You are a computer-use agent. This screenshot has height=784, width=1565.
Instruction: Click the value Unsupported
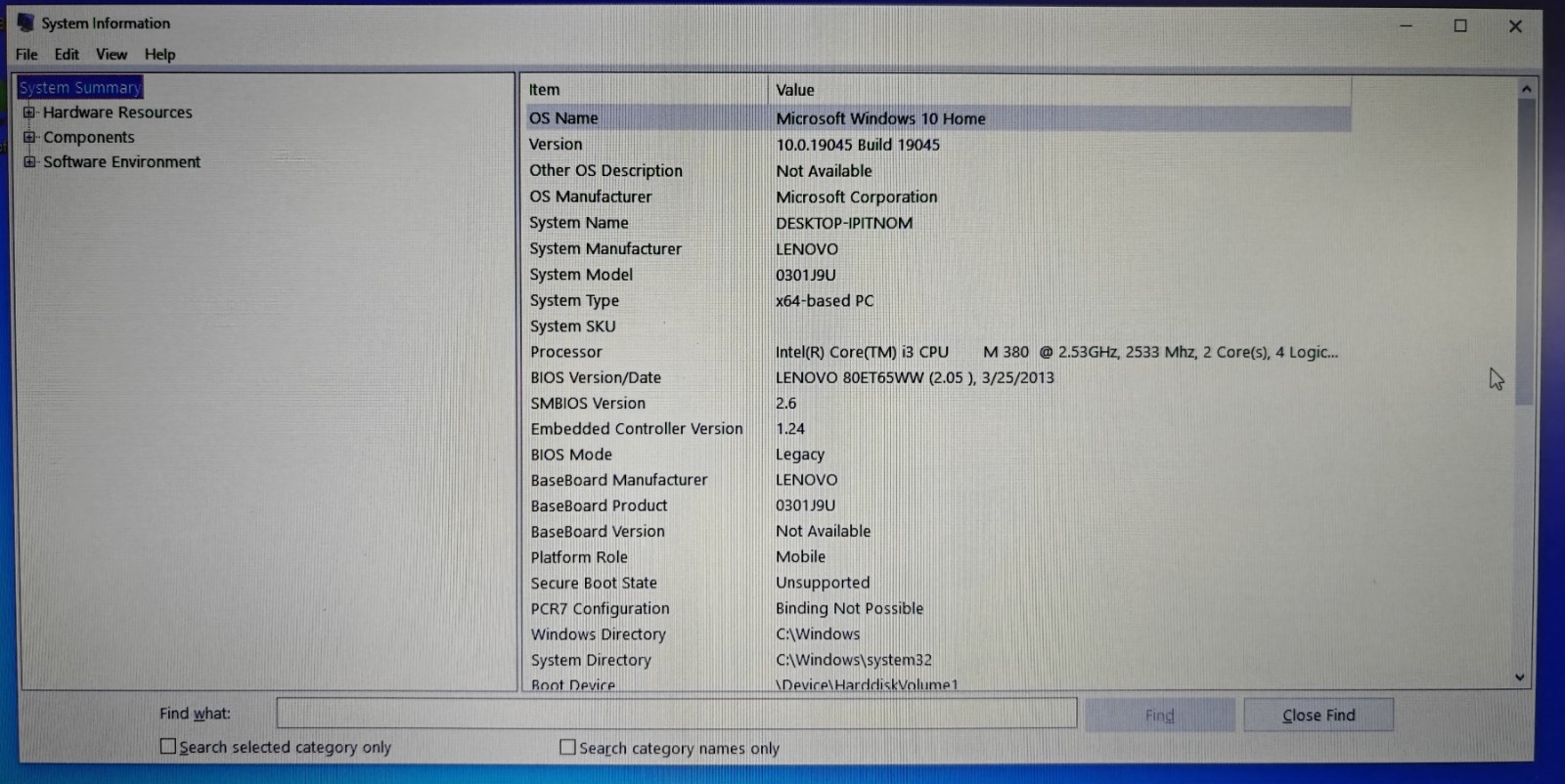point(823,583)
